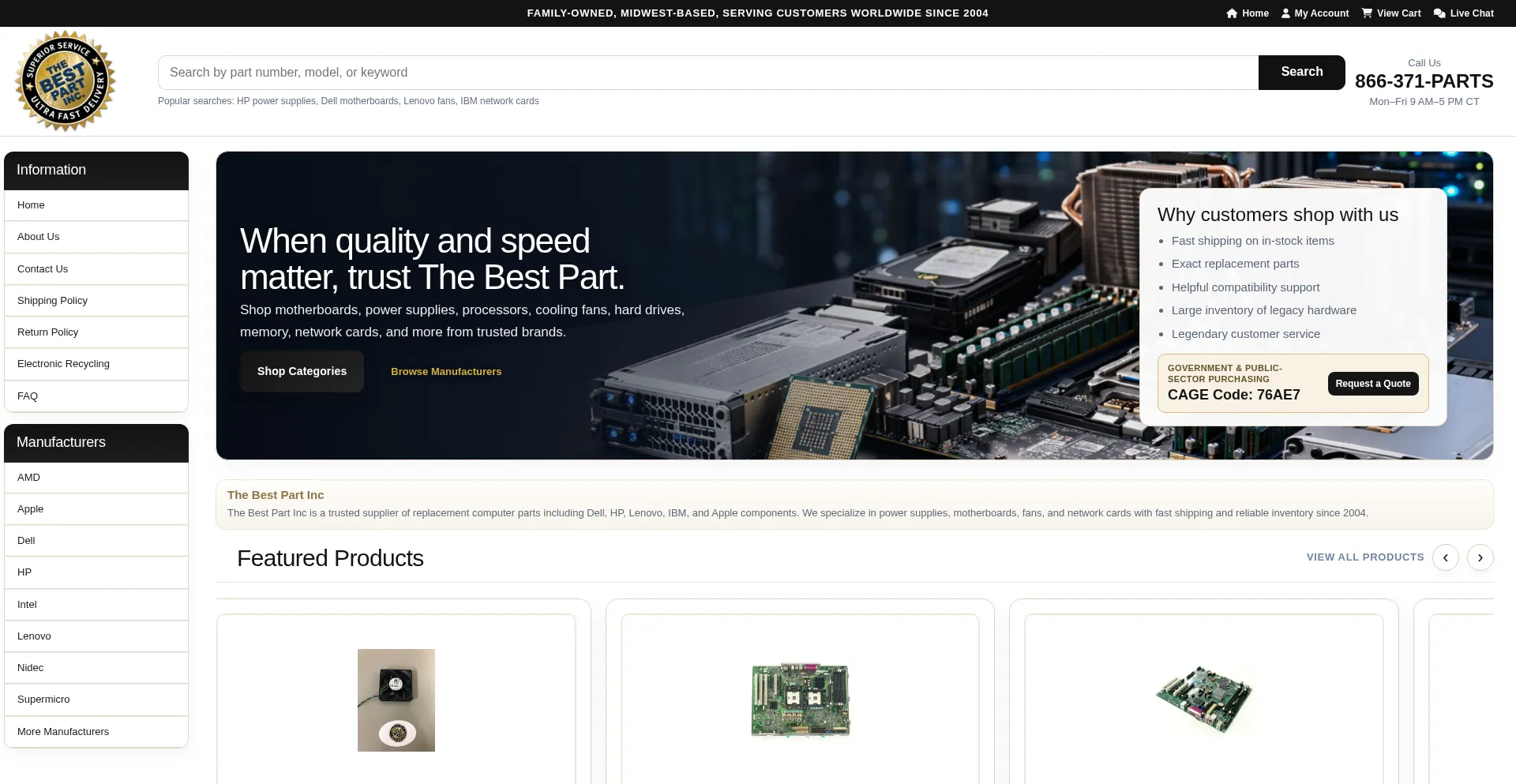Click 'Large inventory of legacy hardware' bullet
The width and height of the screenshot is (1516, 784).
(1263, 310)
